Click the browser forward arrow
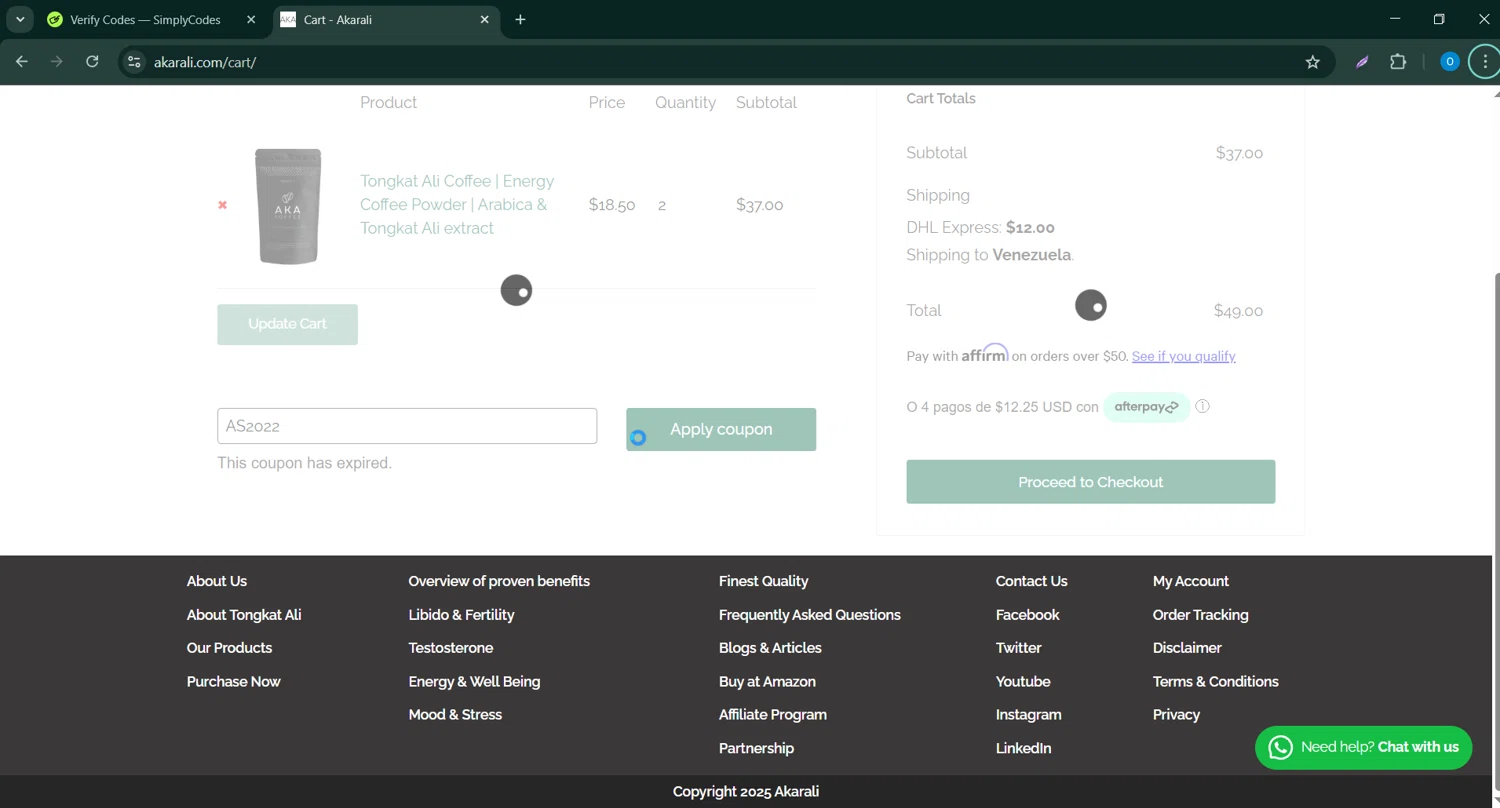 (57, 62)
